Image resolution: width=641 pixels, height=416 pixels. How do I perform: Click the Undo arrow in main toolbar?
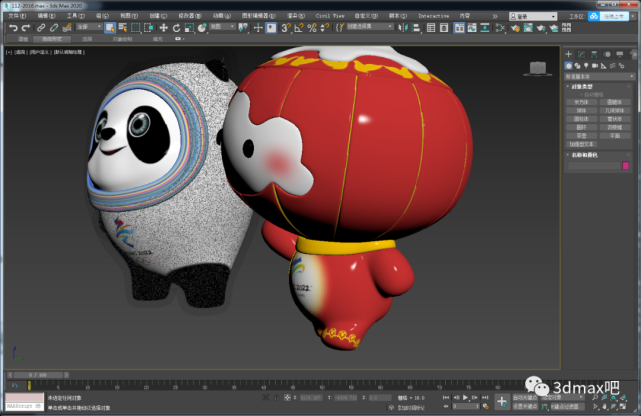[x=13, y=28]
